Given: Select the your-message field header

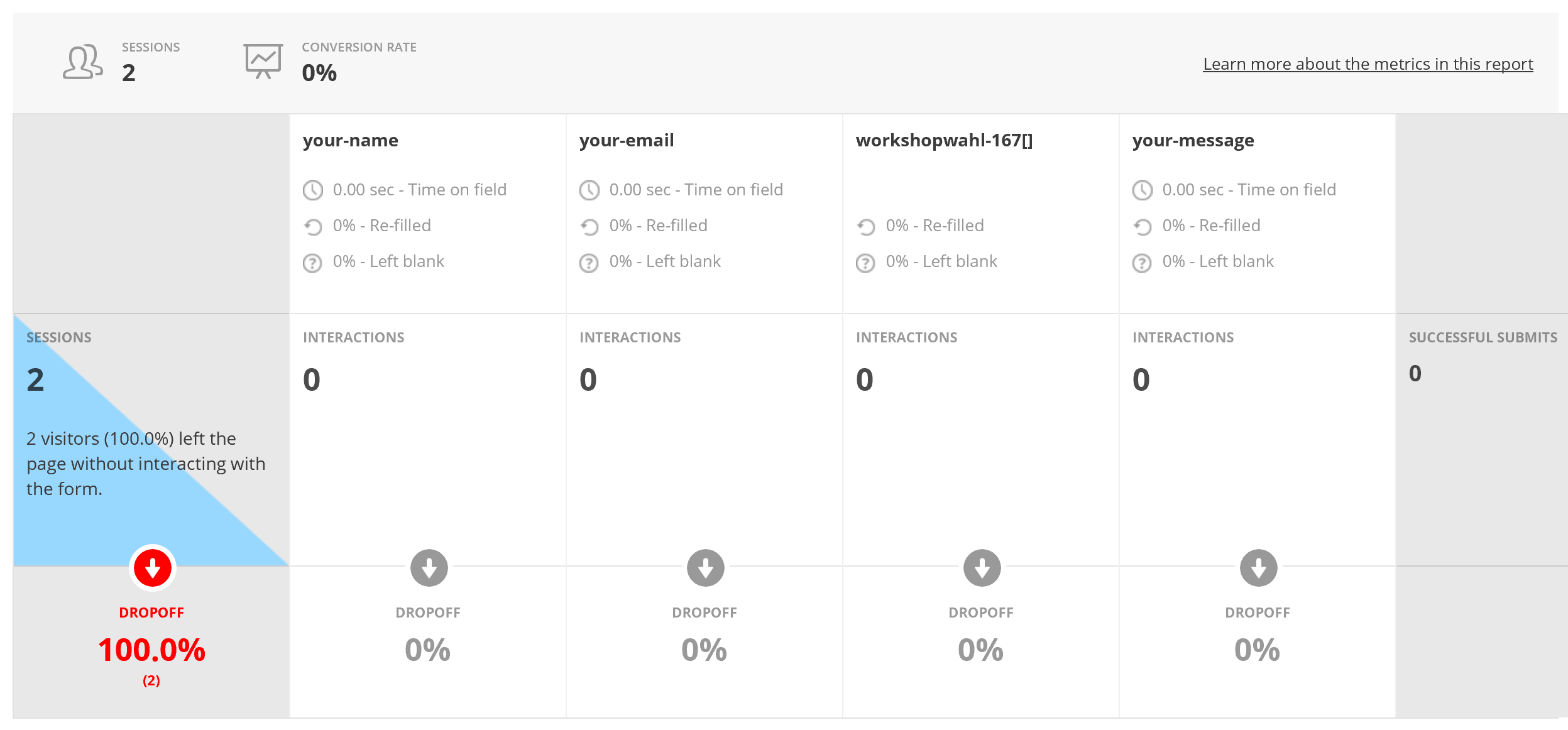Looking at the screenshot, I should [1193, 140].
